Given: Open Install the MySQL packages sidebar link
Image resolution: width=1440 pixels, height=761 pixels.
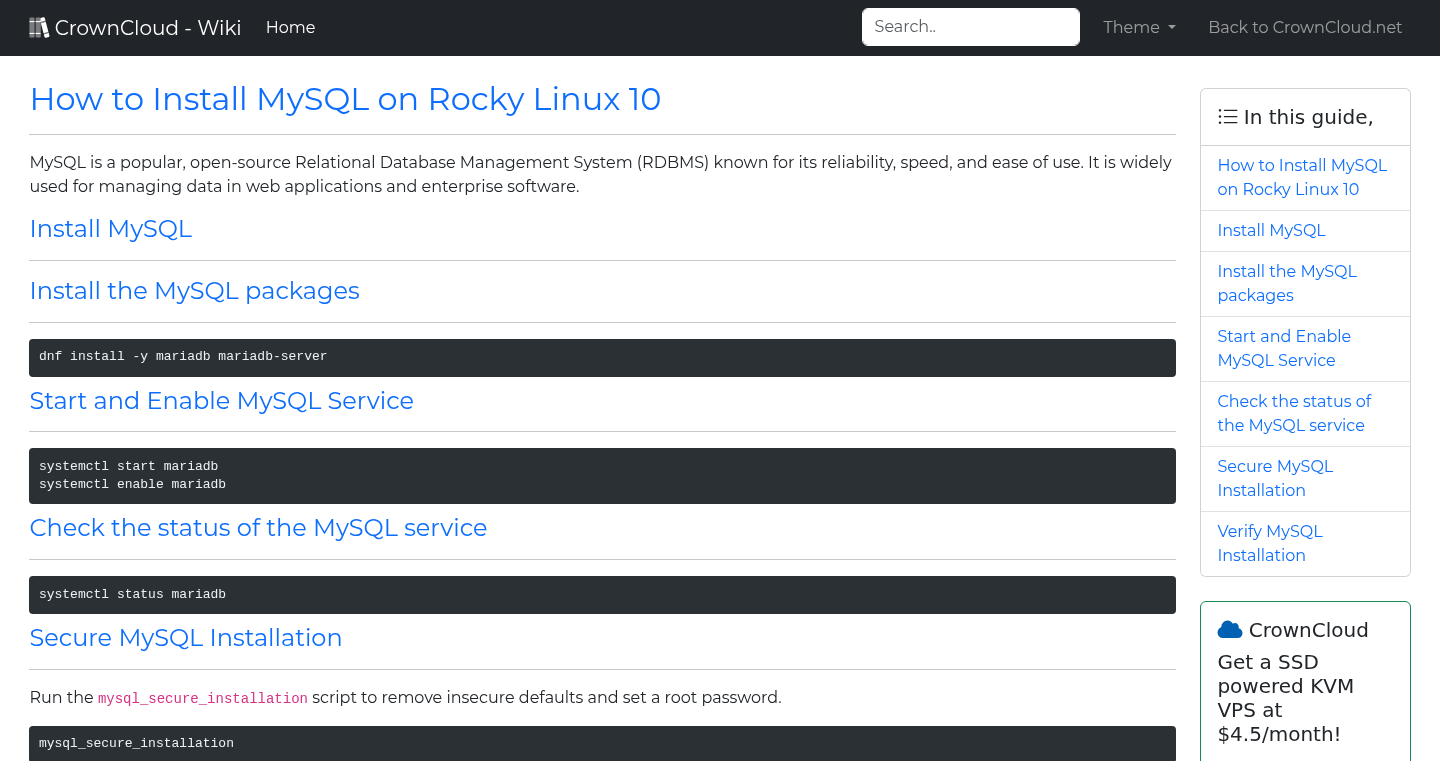Looking at the screenshot, I should click(x=1286, y=283).
